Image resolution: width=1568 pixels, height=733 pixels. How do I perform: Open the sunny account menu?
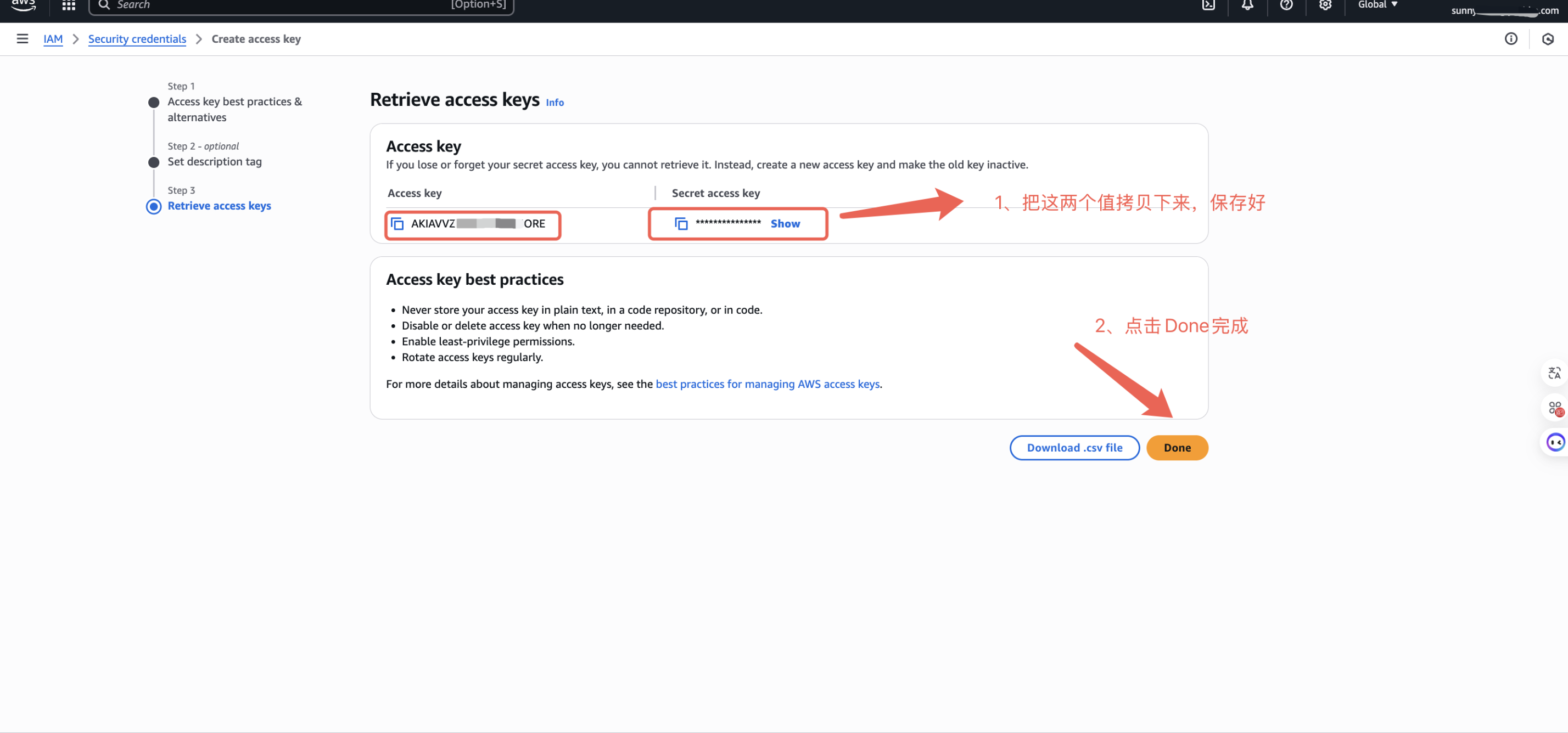(1504, 10)
